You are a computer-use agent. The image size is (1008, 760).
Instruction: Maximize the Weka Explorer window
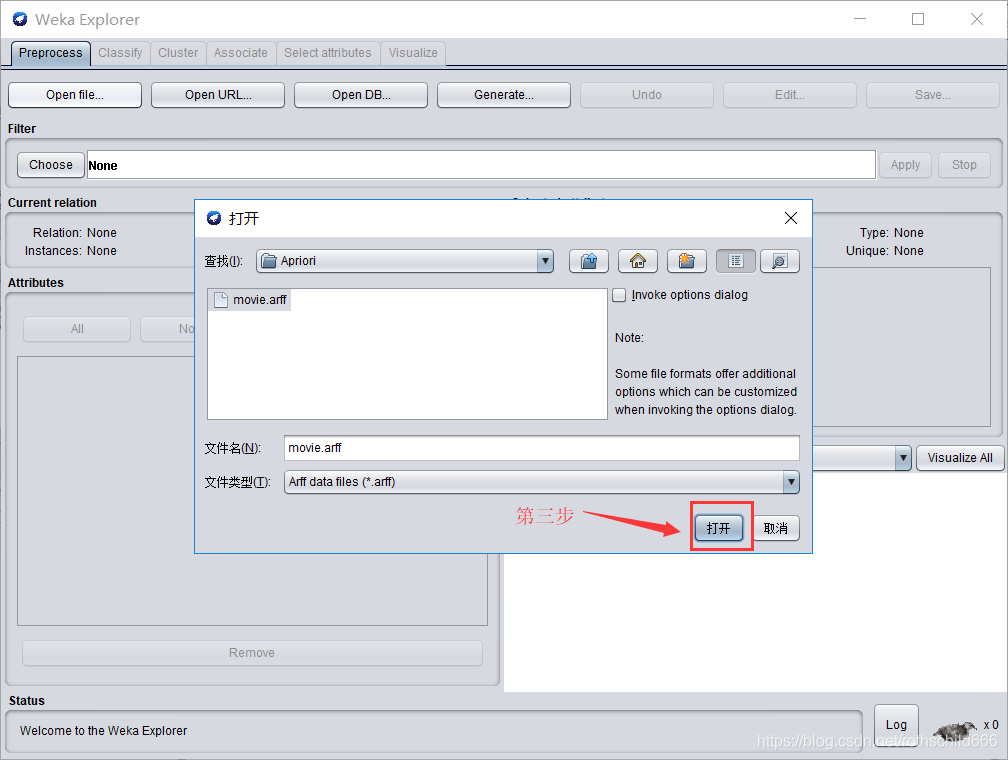pos(918,19)
